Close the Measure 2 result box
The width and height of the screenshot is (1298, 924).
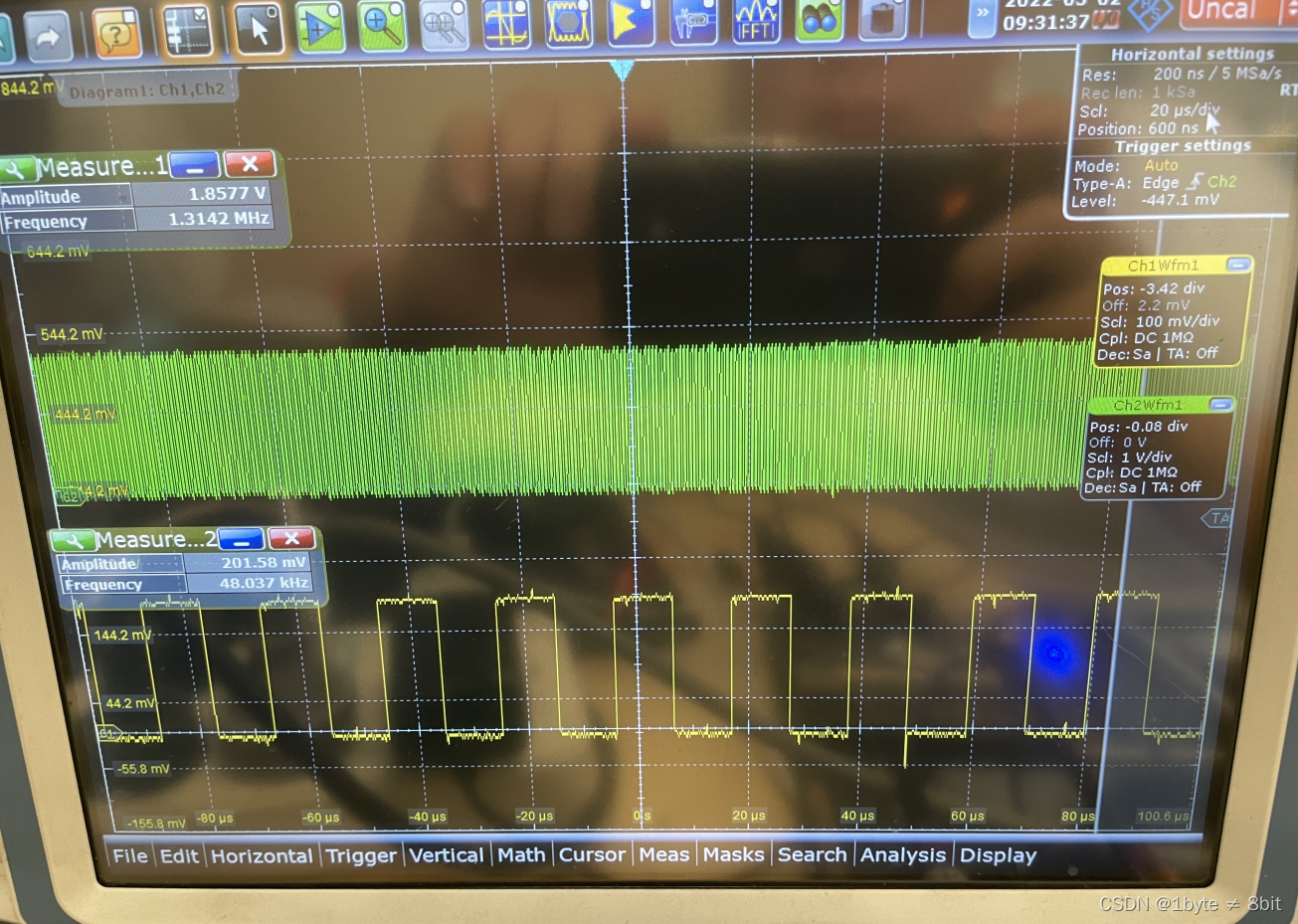click(x=291, y=538)
